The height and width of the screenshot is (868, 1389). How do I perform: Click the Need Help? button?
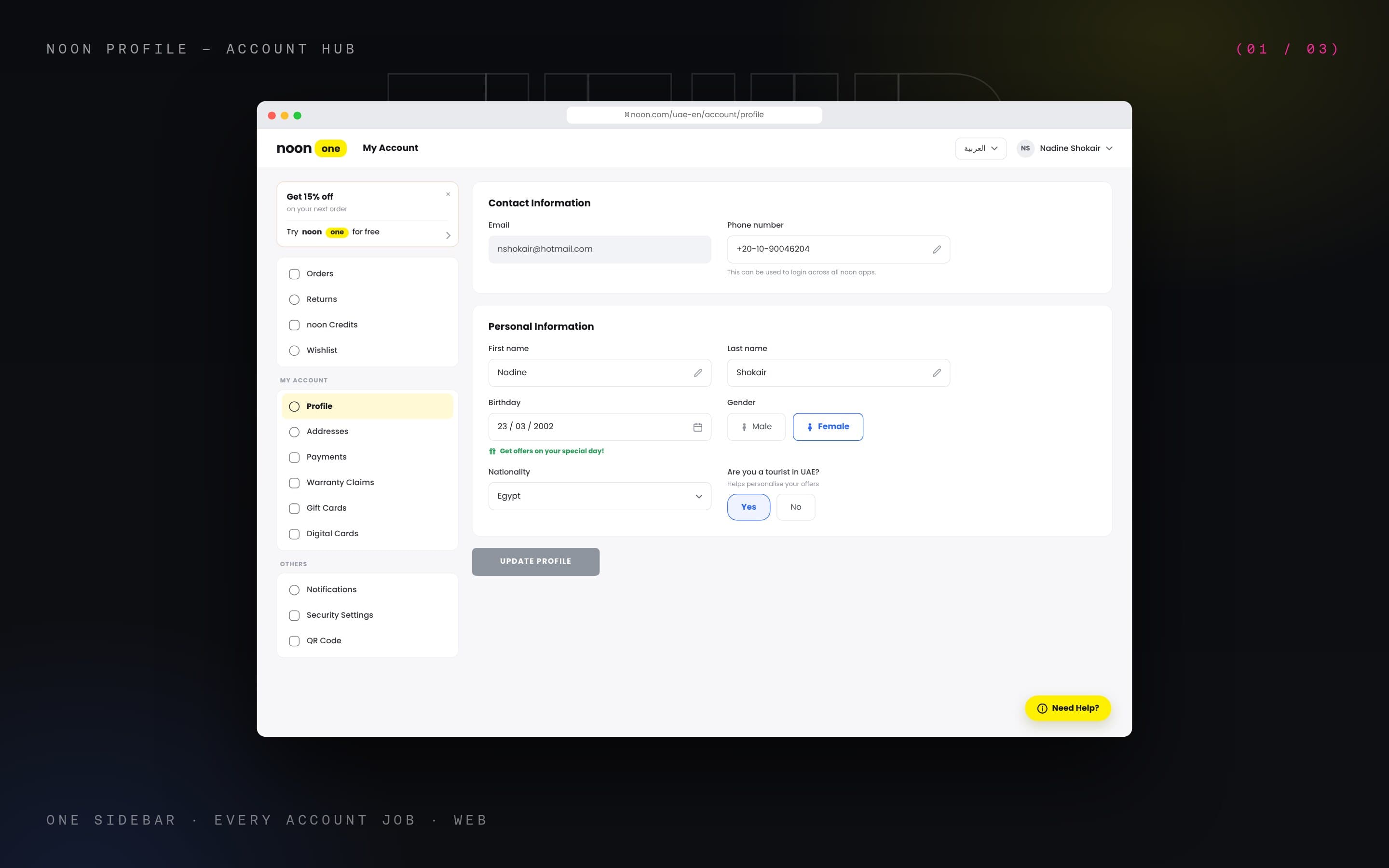1068,708
